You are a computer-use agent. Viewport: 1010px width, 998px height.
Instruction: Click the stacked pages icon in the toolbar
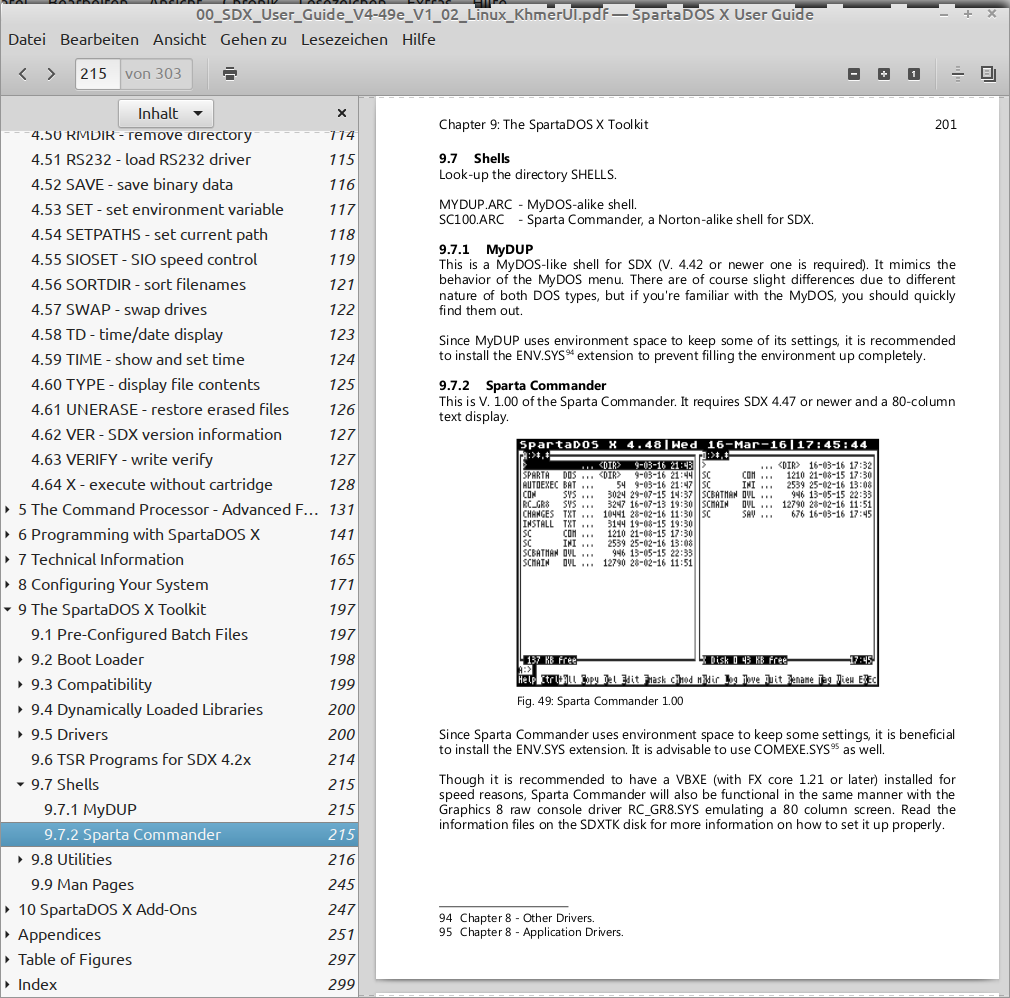click(988, 74)
